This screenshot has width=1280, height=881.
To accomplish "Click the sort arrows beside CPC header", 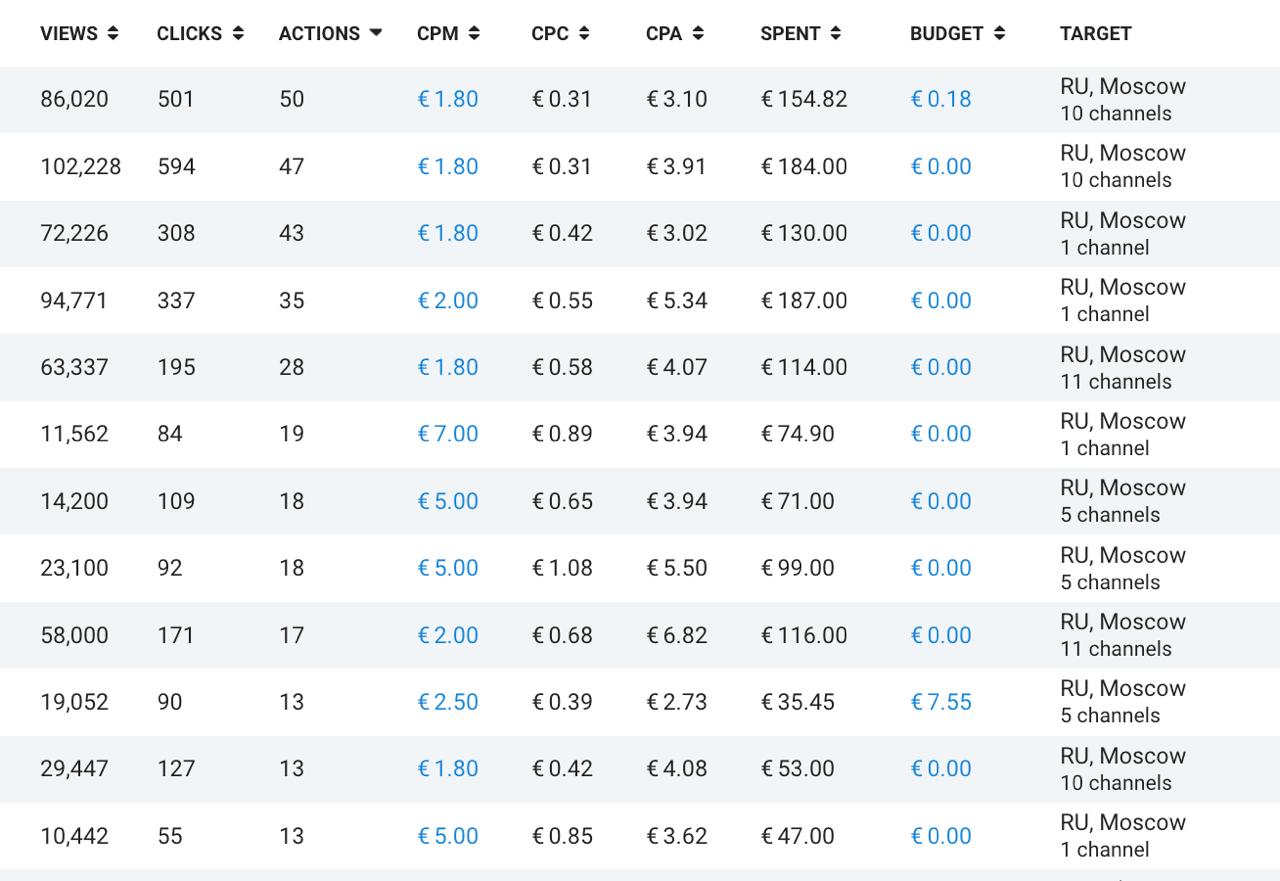I will [x=584, y=33].
